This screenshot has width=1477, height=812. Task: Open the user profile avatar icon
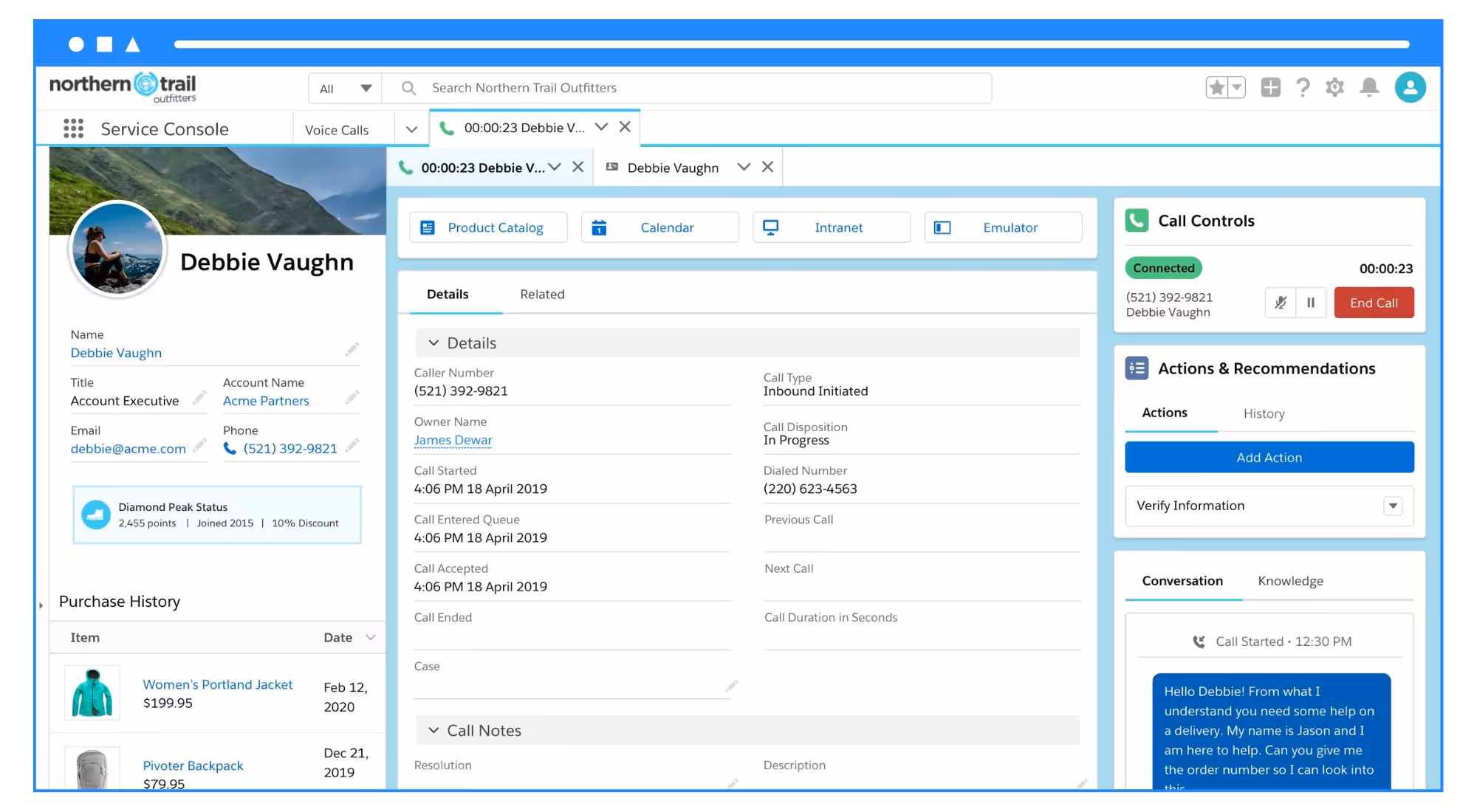pos(1410,87)
